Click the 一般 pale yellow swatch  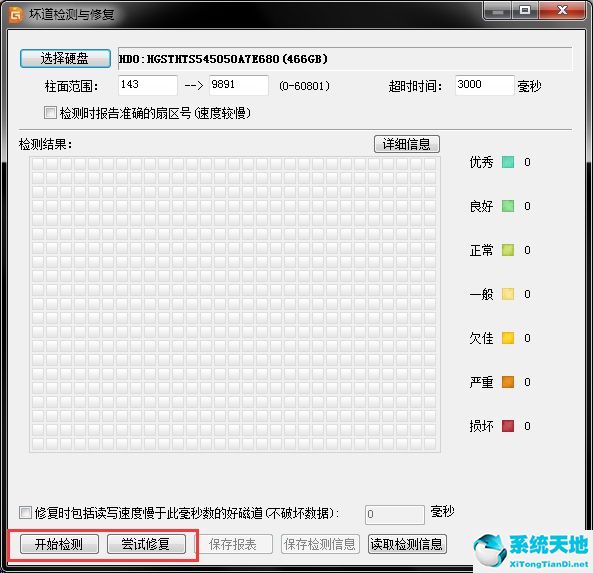pyautogui.click(x=508, y=294)
